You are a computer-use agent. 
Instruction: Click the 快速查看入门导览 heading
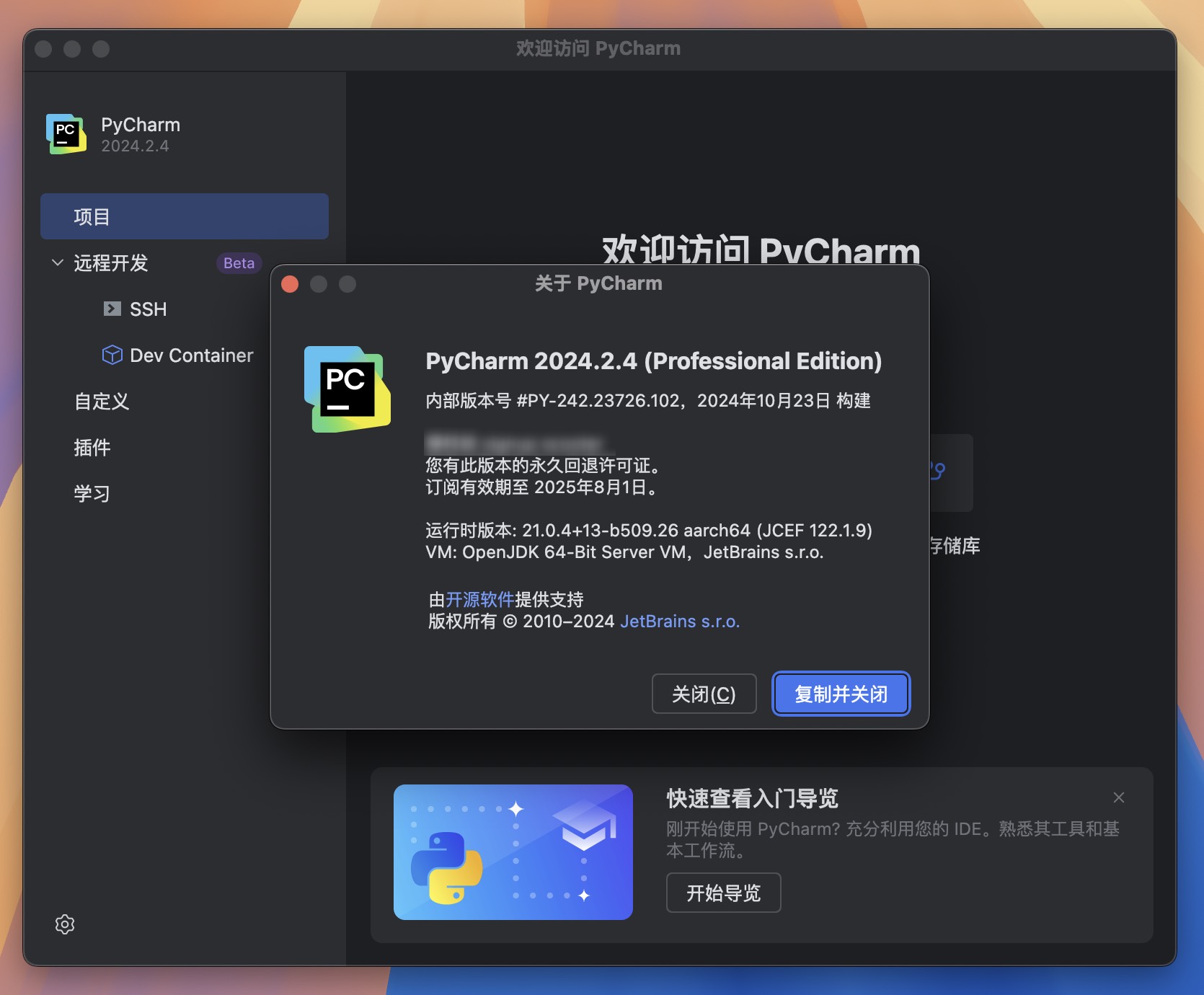(753, 798)
